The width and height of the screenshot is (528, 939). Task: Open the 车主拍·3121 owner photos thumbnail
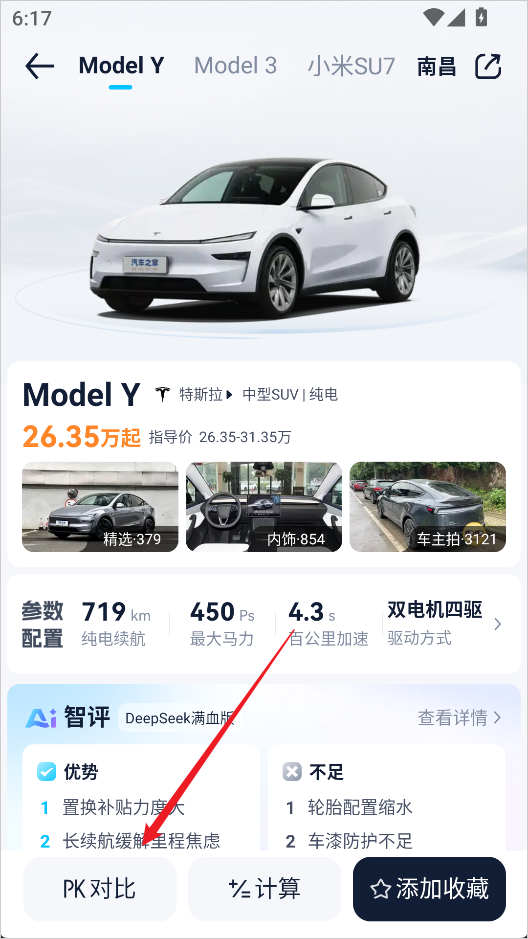[x=427, y=507]
